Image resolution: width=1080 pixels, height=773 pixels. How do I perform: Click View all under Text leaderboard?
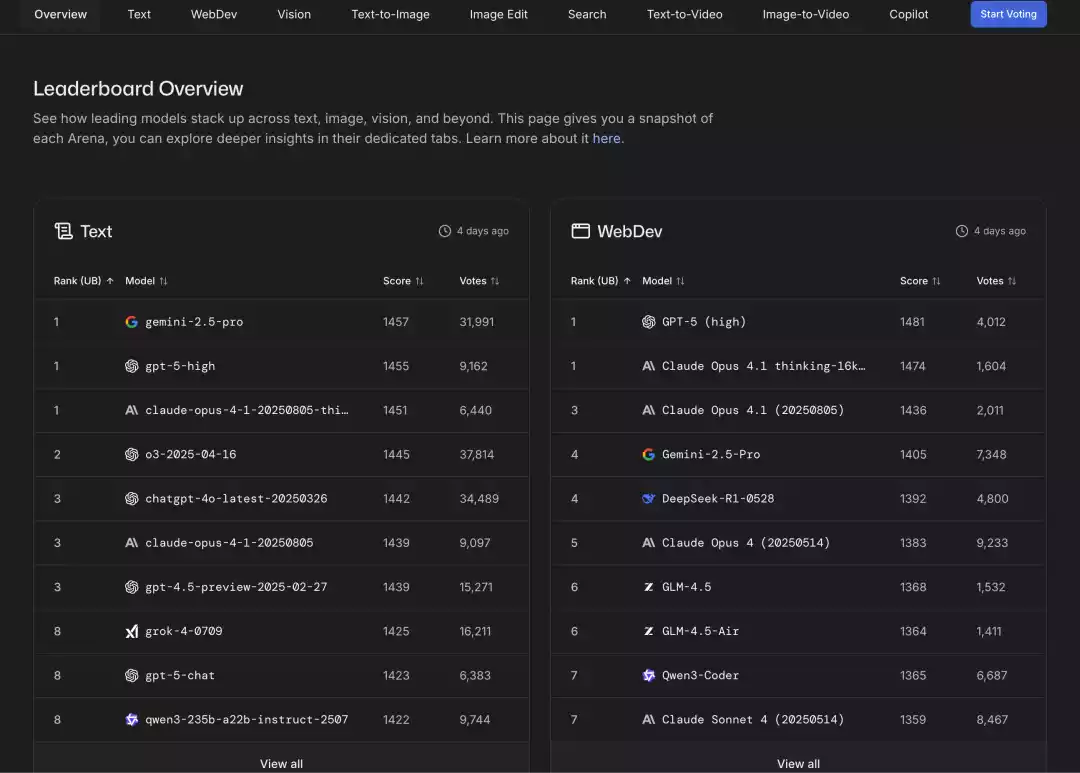pos(281,763)
